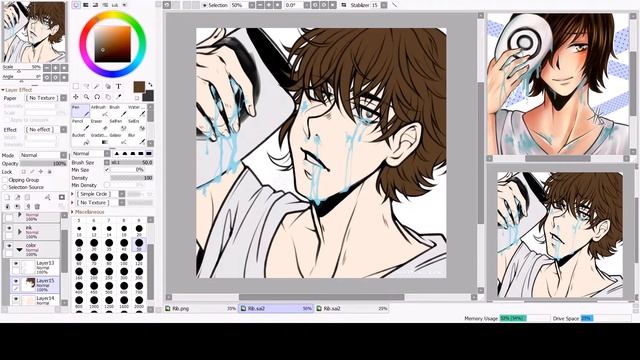This screenshot has height=360, width=640.
Task: Toggle the Selection display radio button
Action: 205,5
